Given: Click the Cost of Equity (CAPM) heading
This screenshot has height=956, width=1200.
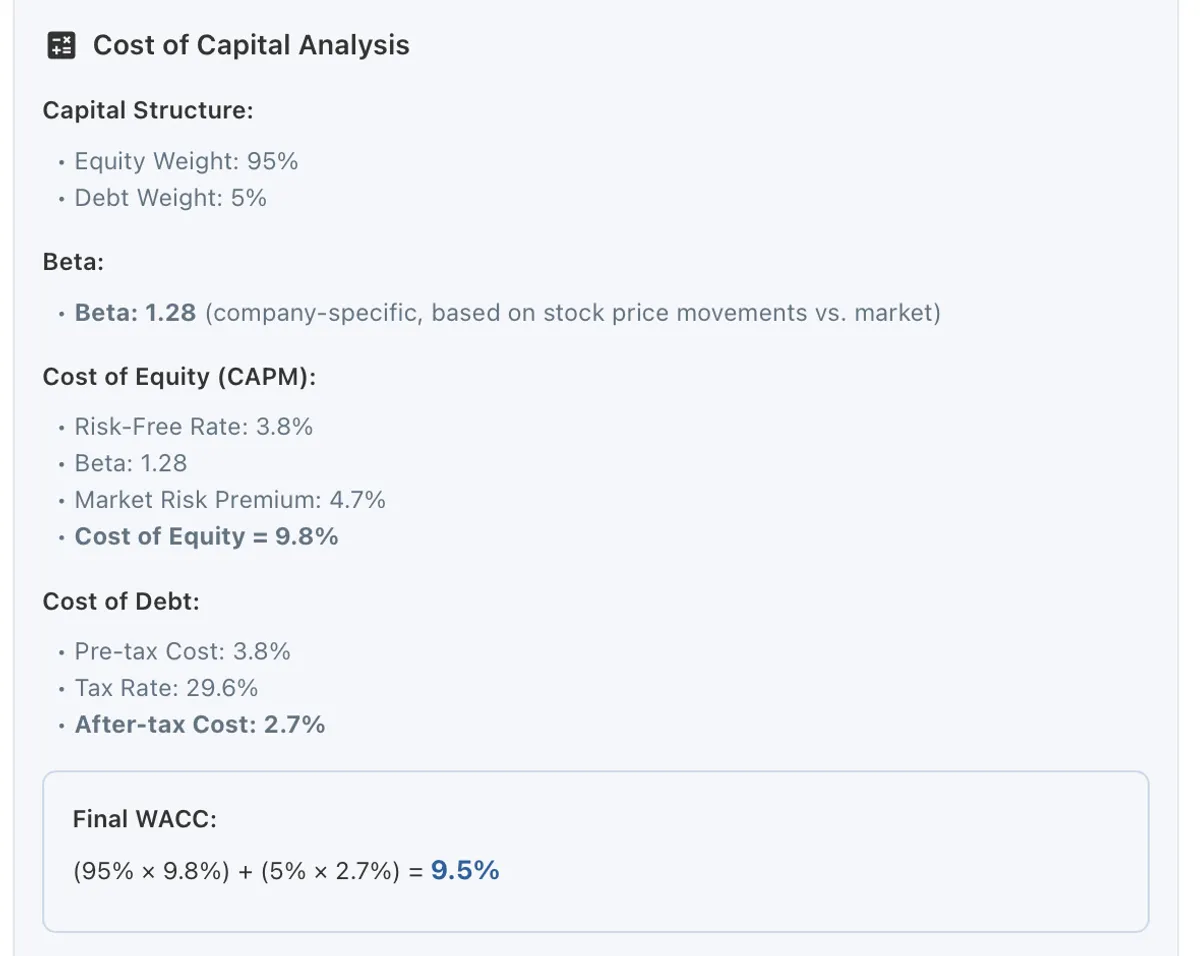Looking at the screenshot, I should pyautogui.click(x=179, y=377).
